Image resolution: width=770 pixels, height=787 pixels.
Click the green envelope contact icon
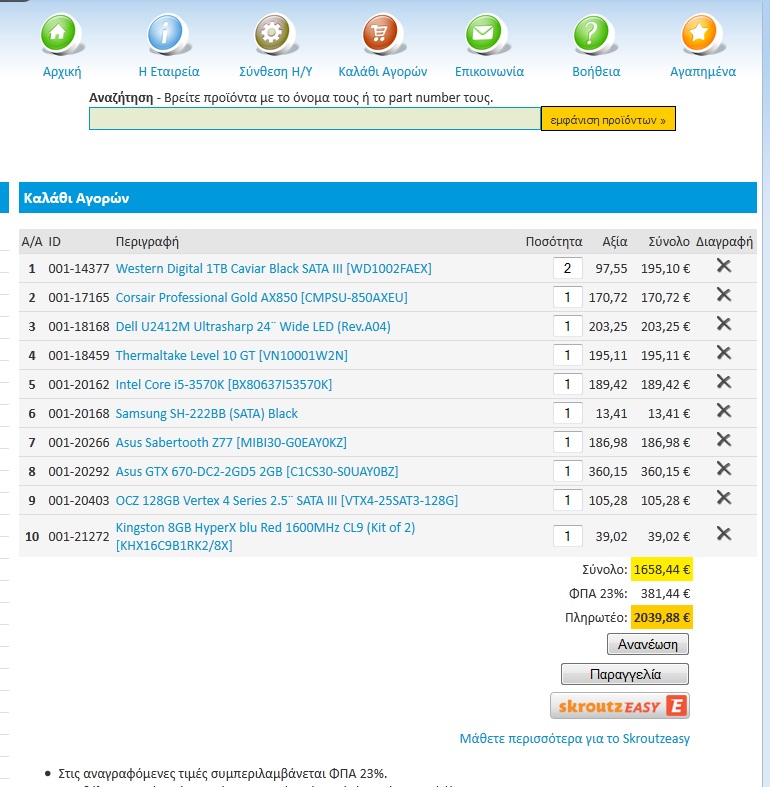tap(483, 33)
